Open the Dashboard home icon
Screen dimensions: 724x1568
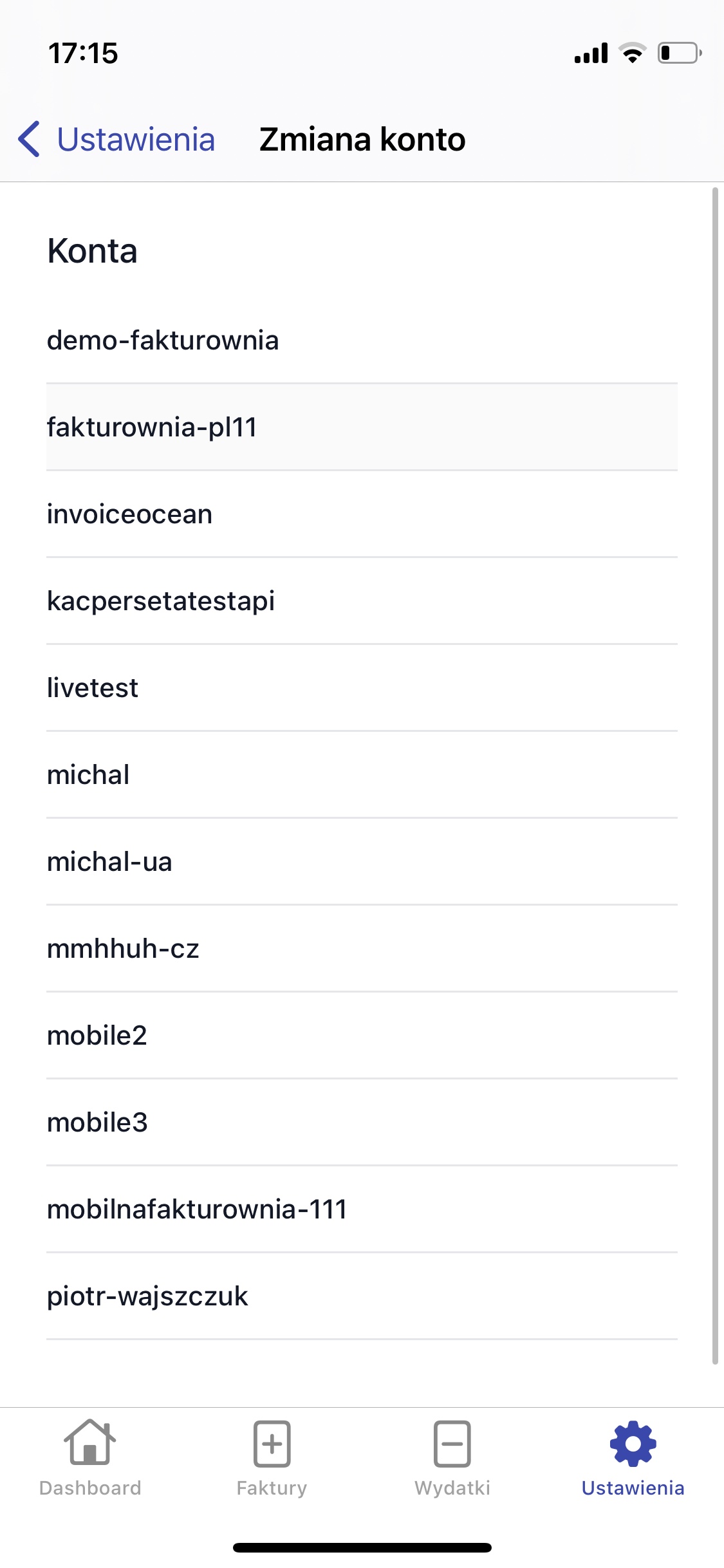click(90, 1443)
